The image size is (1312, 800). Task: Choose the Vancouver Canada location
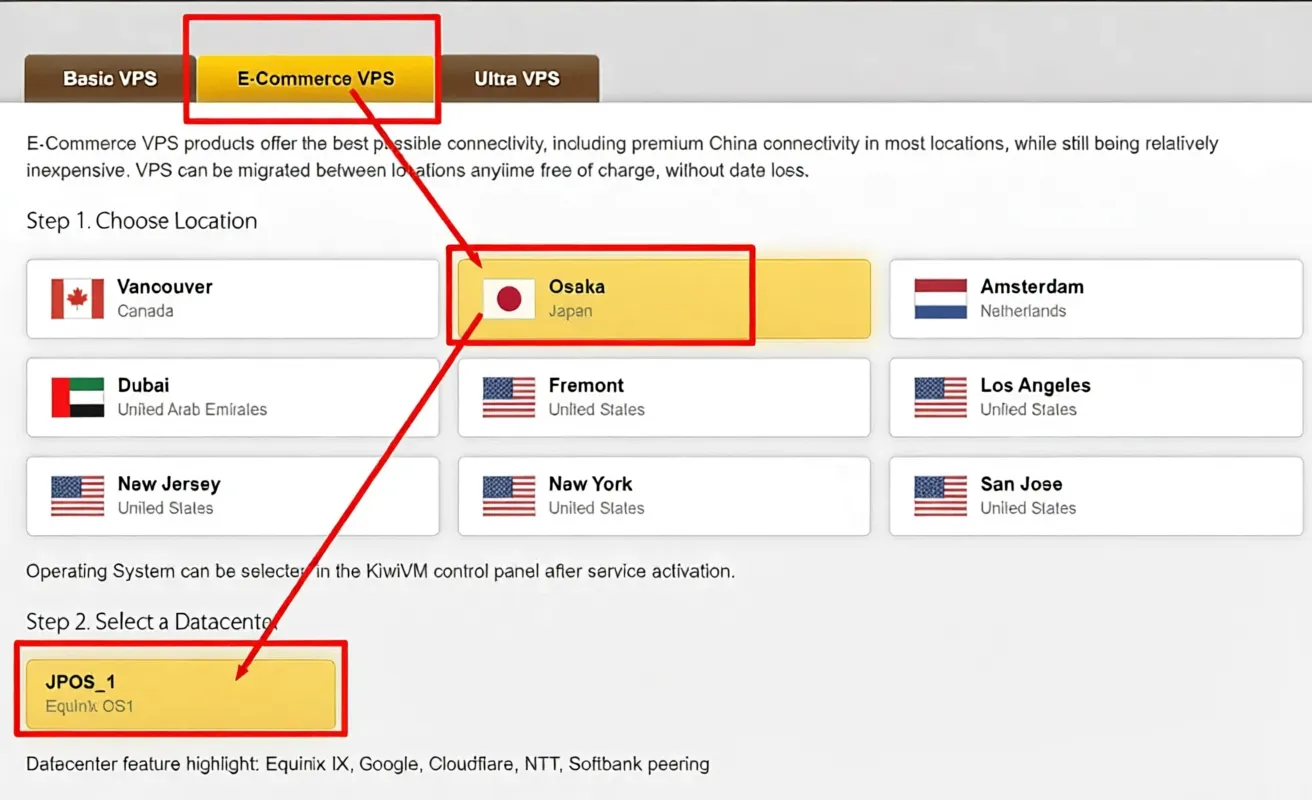pos(233,298)
